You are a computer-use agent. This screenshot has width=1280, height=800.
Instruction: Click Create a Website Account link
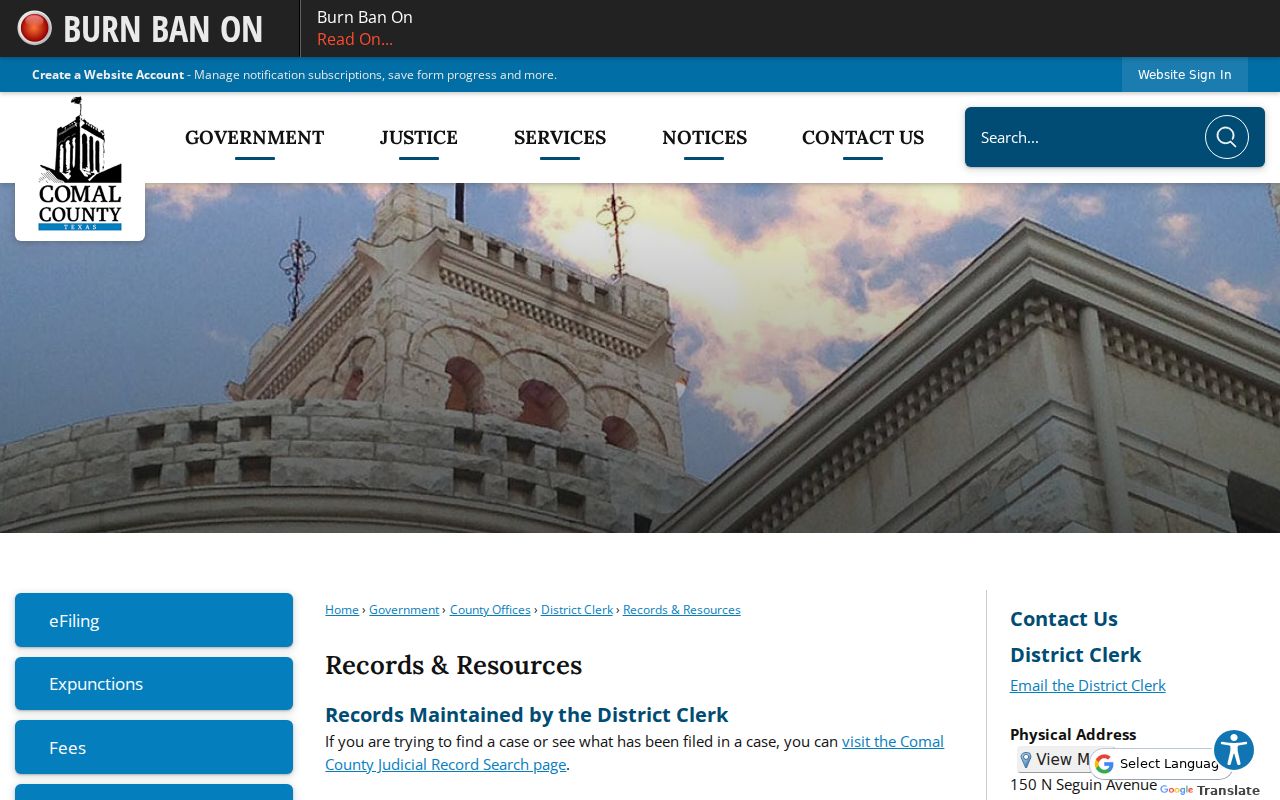(108, 75)
